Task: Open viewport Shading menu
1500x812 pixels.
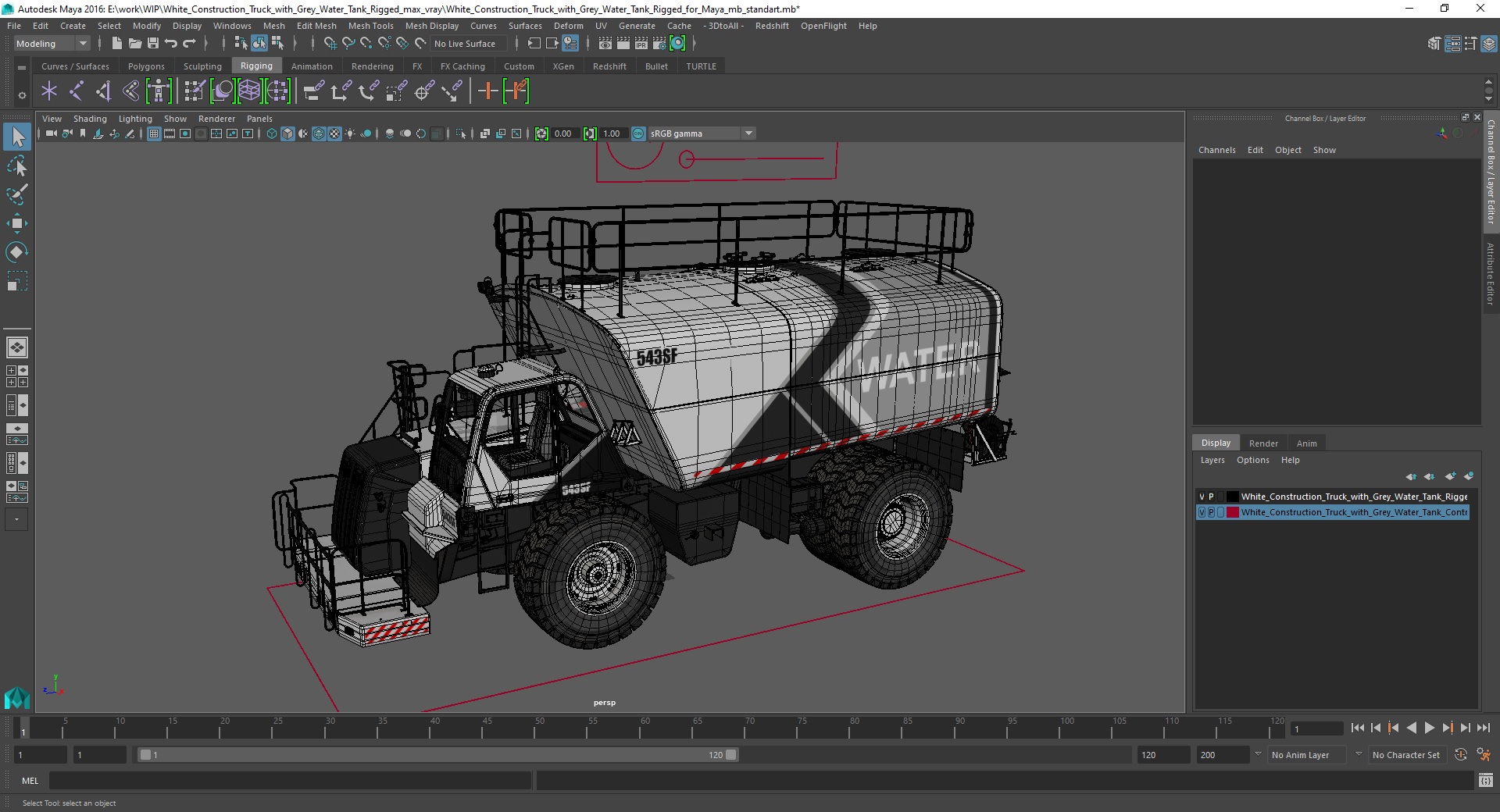Action: pyautogui.click(x=90, y=119)
